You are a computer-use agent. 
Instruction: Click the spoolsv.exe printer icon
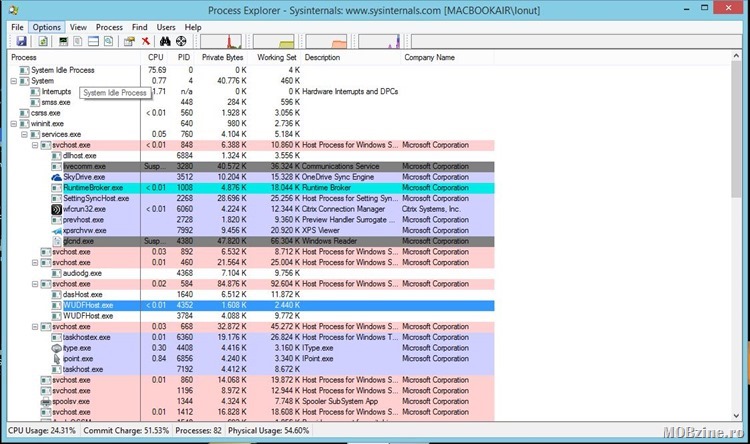[46, 401]
